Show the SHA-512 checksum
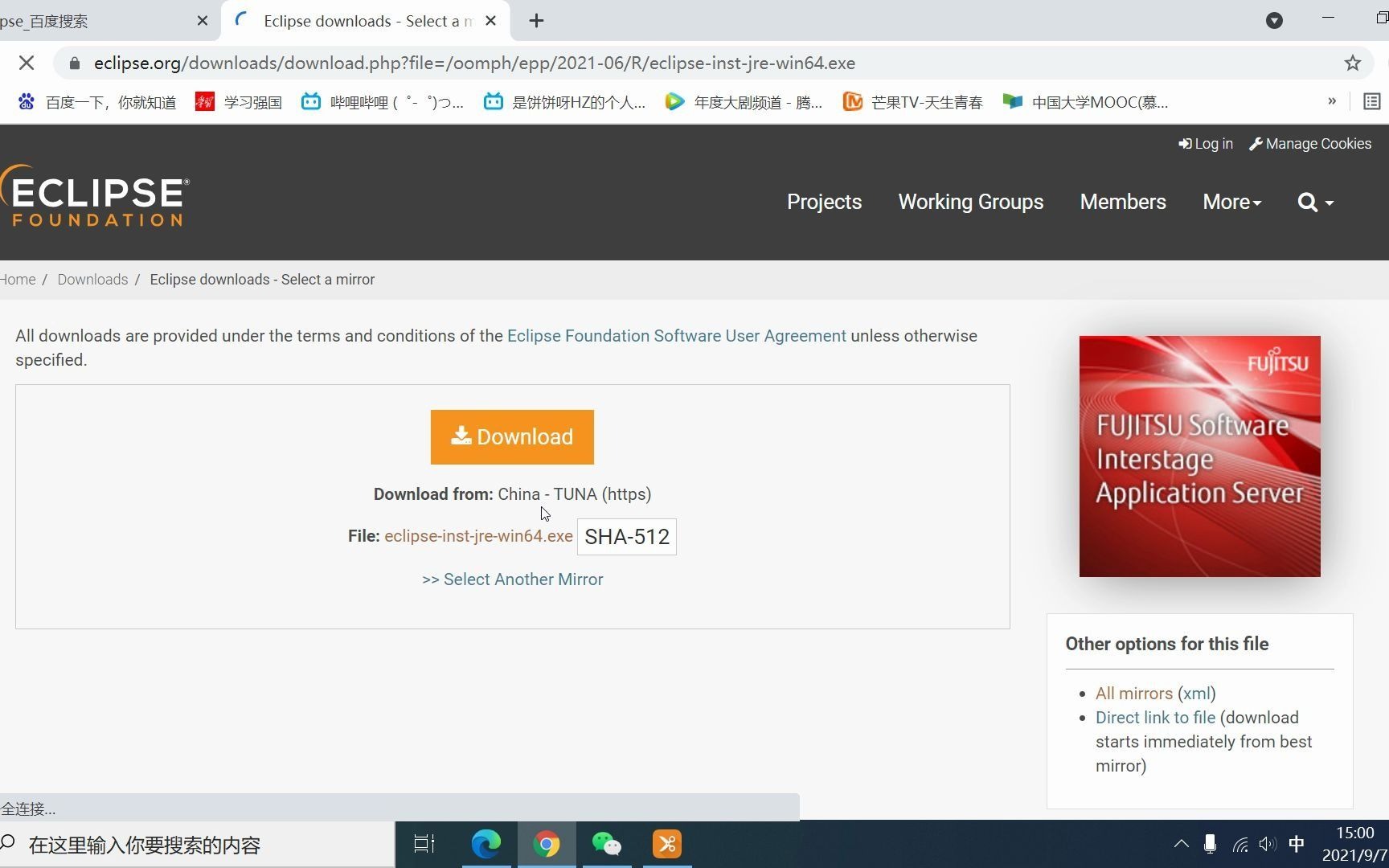Screen dimensions: 1389x868 (x=627, y=537)
